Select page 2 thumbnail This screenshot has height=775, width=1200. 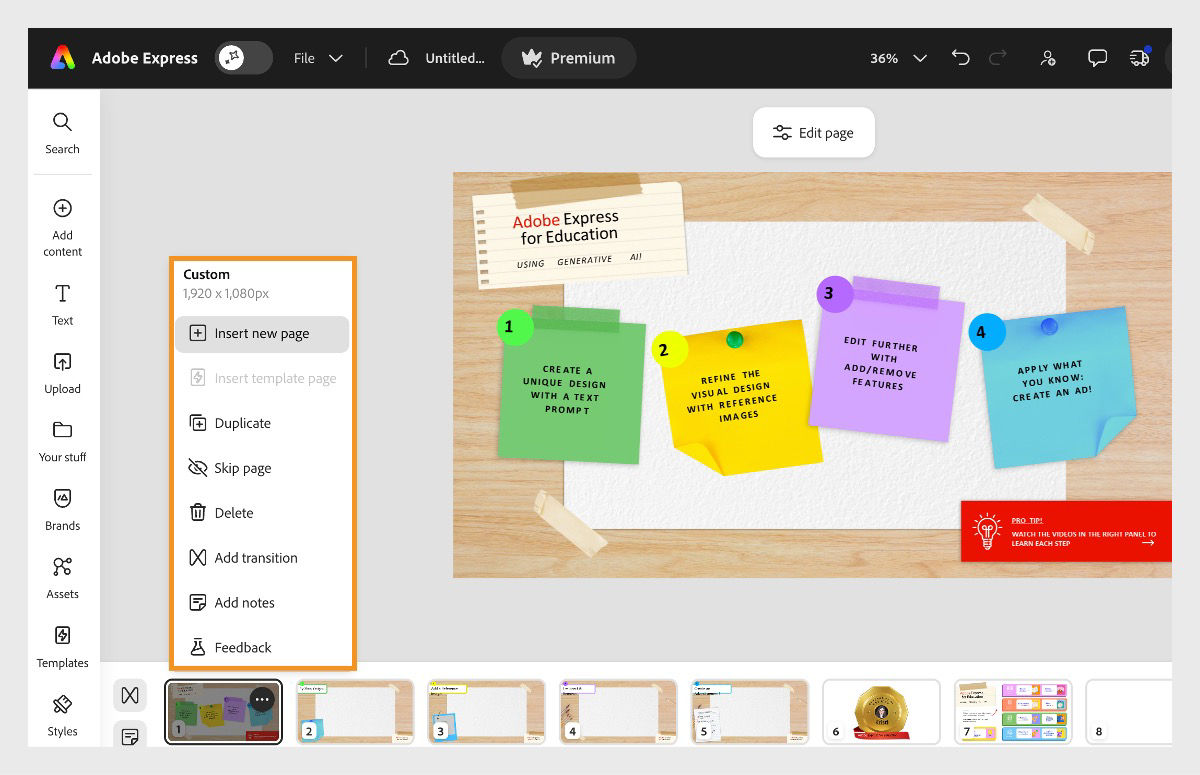355,712
